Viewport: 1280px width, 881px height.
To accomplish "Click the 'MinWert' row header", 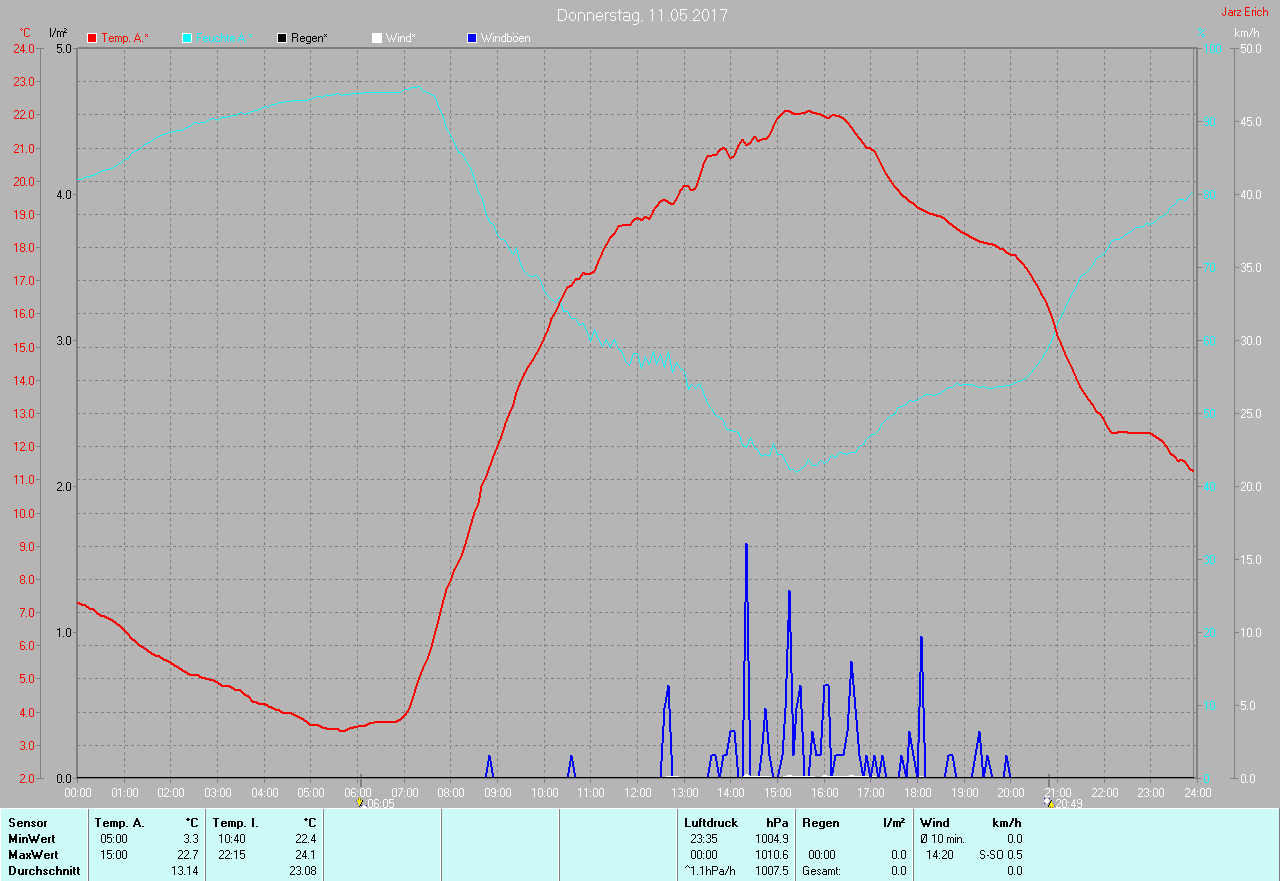I will coord(33,839).
